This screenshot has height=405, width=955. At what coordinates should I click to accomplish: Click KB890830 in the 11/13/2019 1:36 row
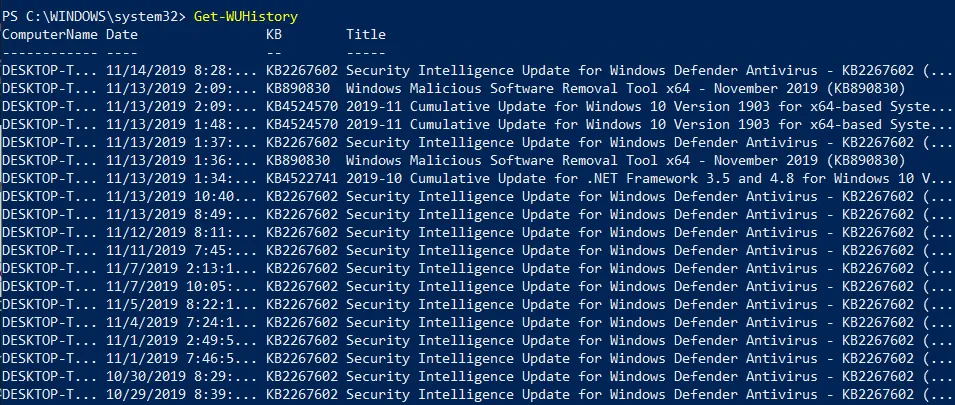[298, 160]
